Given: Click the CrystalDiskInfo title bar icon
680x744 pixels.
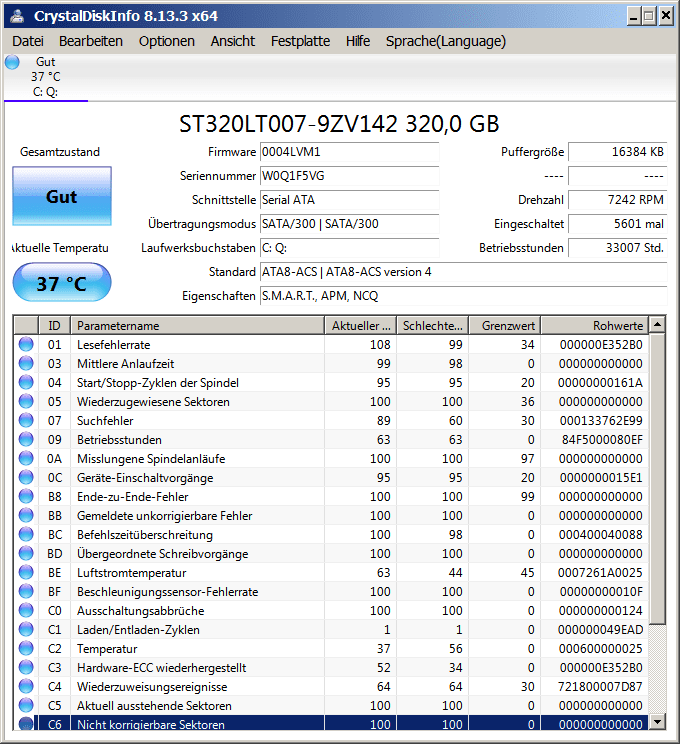Looking at the screenshot, I should click(18, 16).
